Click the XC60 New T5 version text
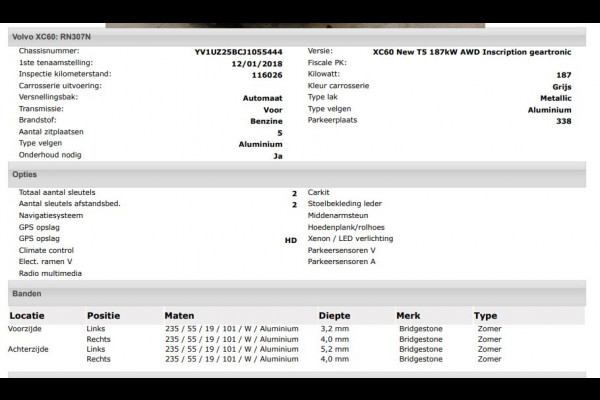600x400 pixels. coord(471,51)
